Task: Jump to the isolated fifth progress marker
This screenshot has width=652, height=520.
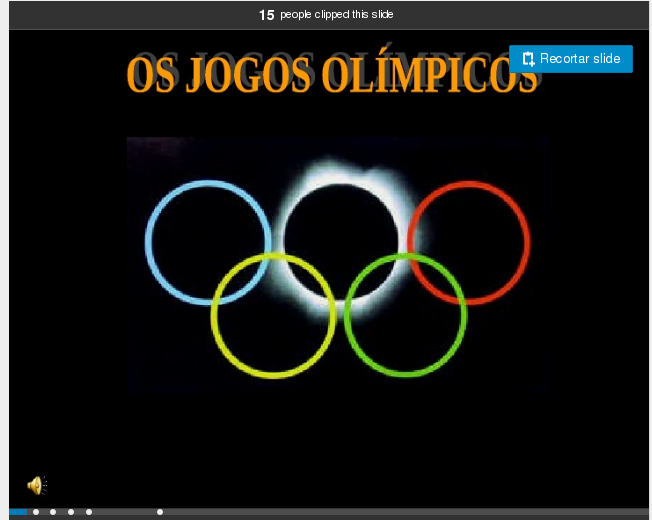Action: [160, 512]
